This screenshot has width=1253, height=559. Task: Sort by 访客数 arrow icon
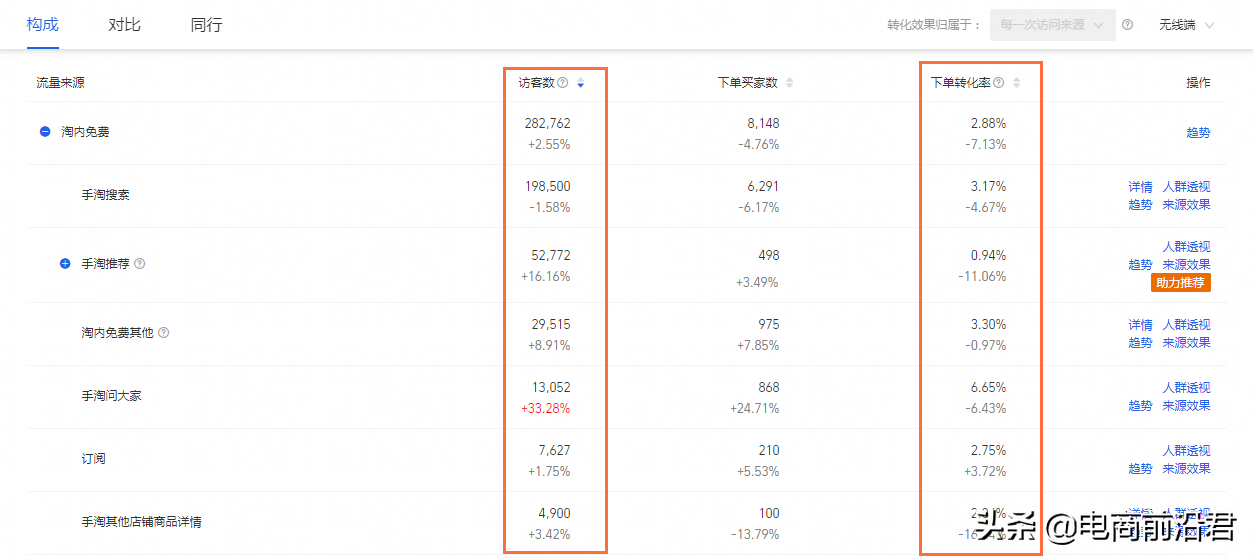[581, 83]
